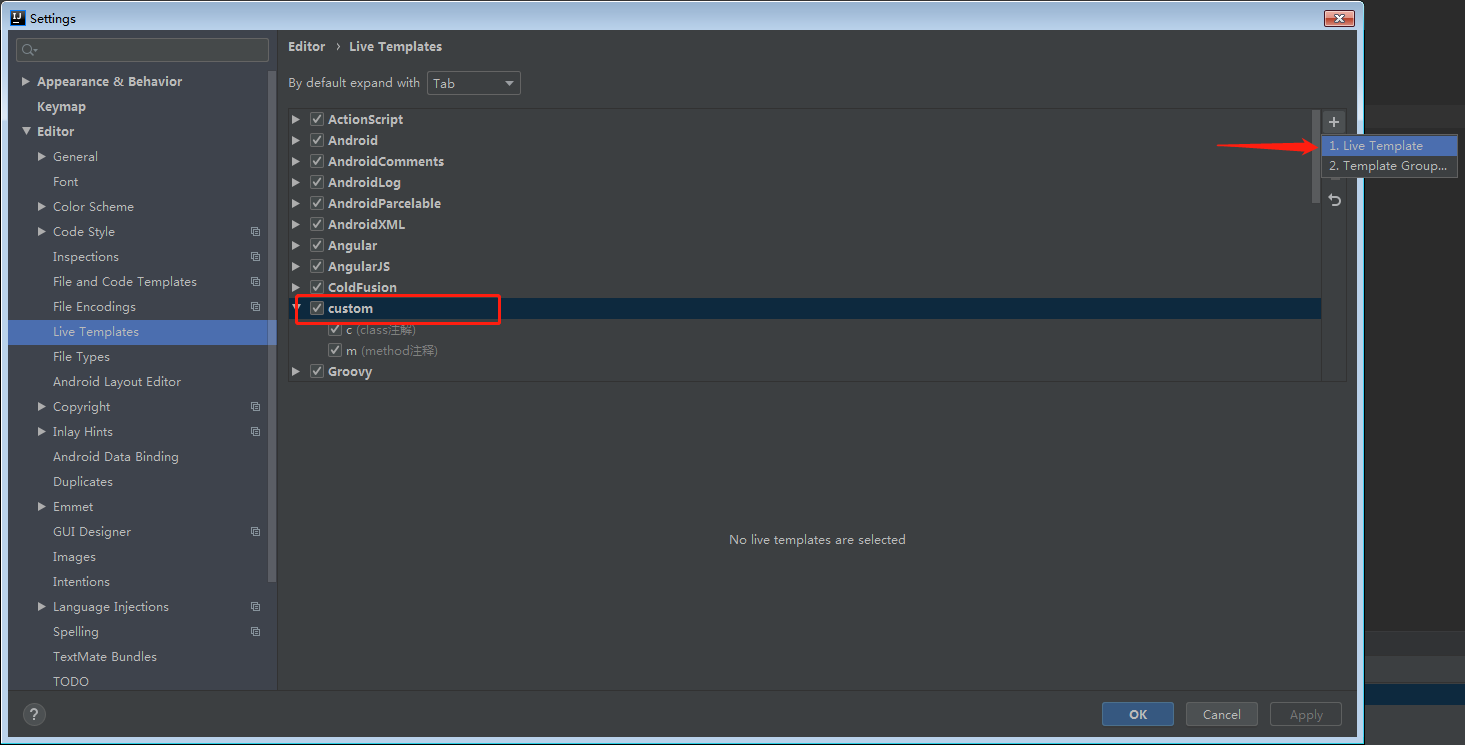
Task: Click project icon next to Copyright
Action: [x=255, y=406]
